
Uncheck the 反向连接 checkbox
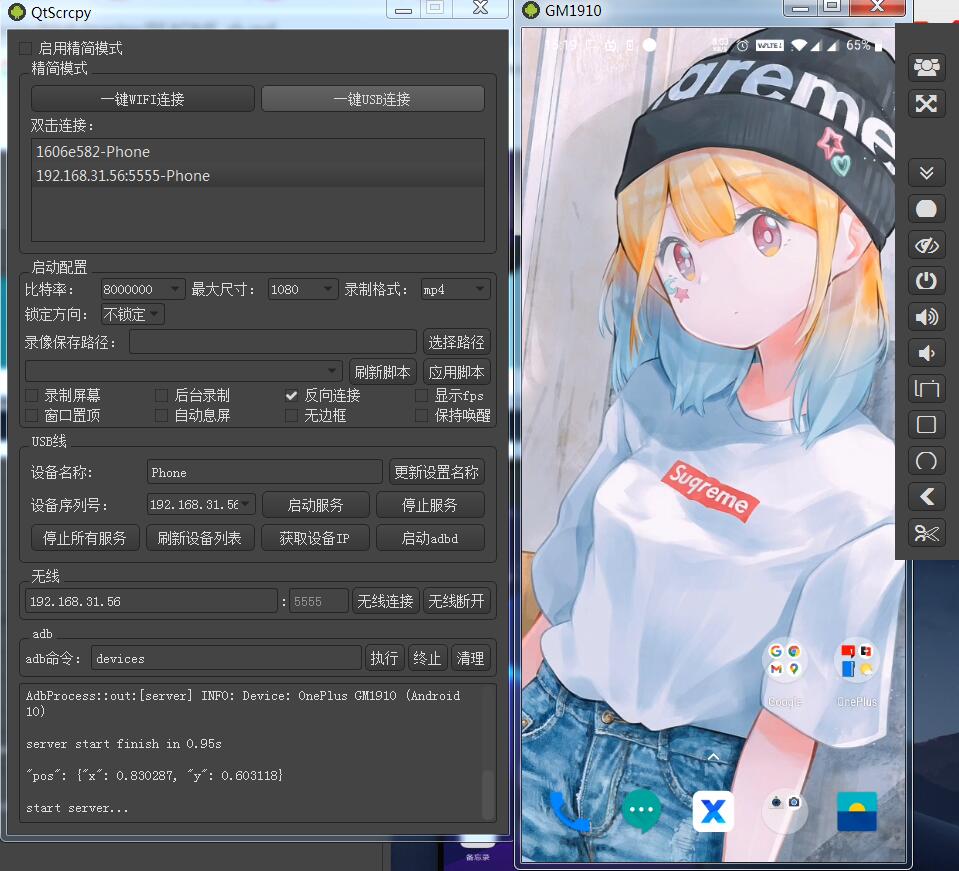tap(290, 394)
